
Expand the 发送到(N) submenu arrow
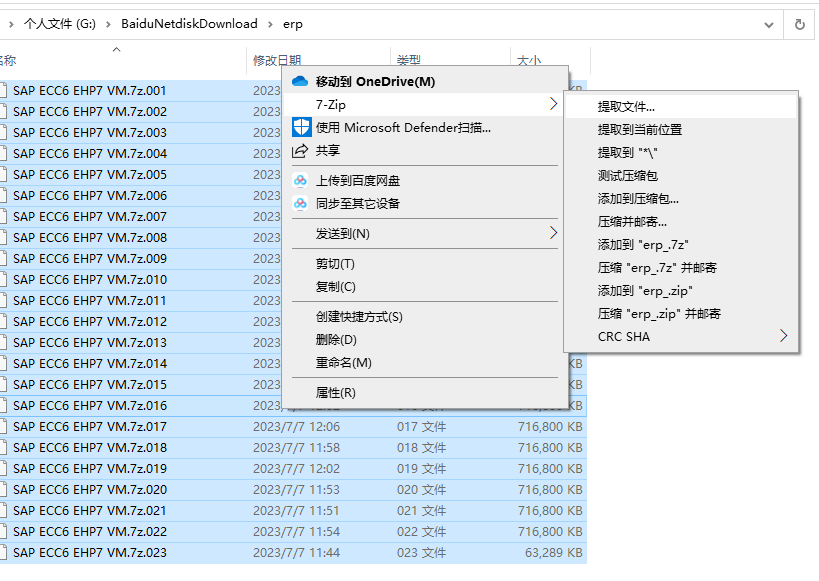pos(554,233)
